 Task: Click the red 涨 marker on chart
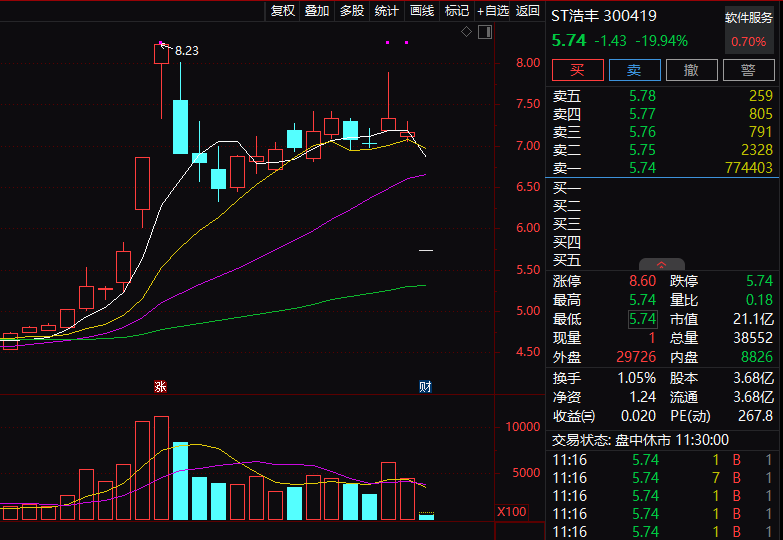pyautogui.click(x=159, y=386)
